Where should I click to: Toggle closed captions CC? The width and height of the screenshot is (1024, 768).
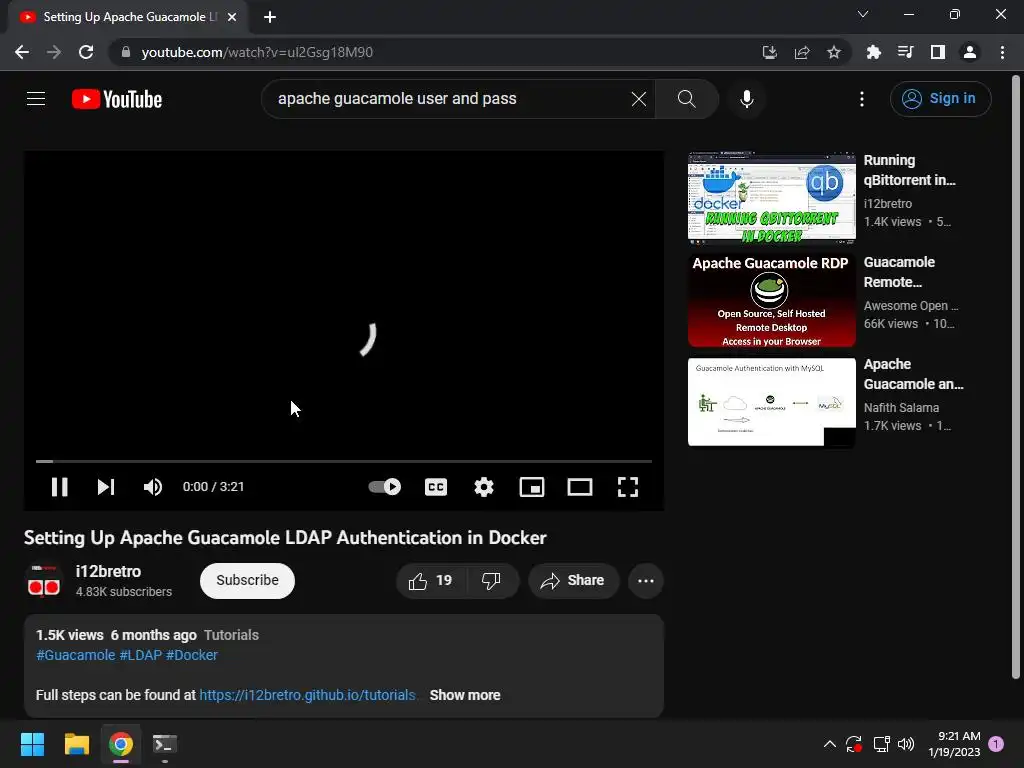(x=436, y=487)
